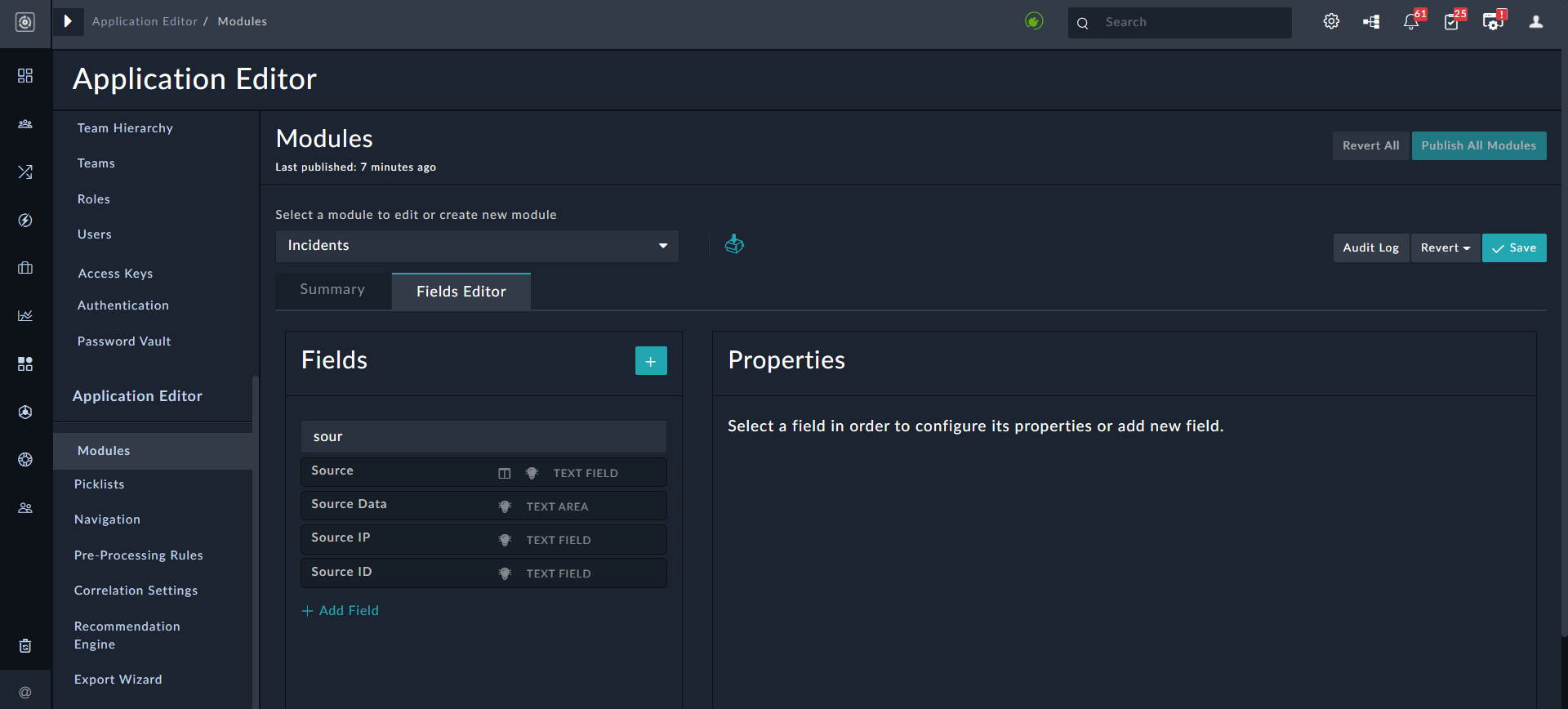Open the hierarchy tree icon in top bar

(x=1371, y=22)
